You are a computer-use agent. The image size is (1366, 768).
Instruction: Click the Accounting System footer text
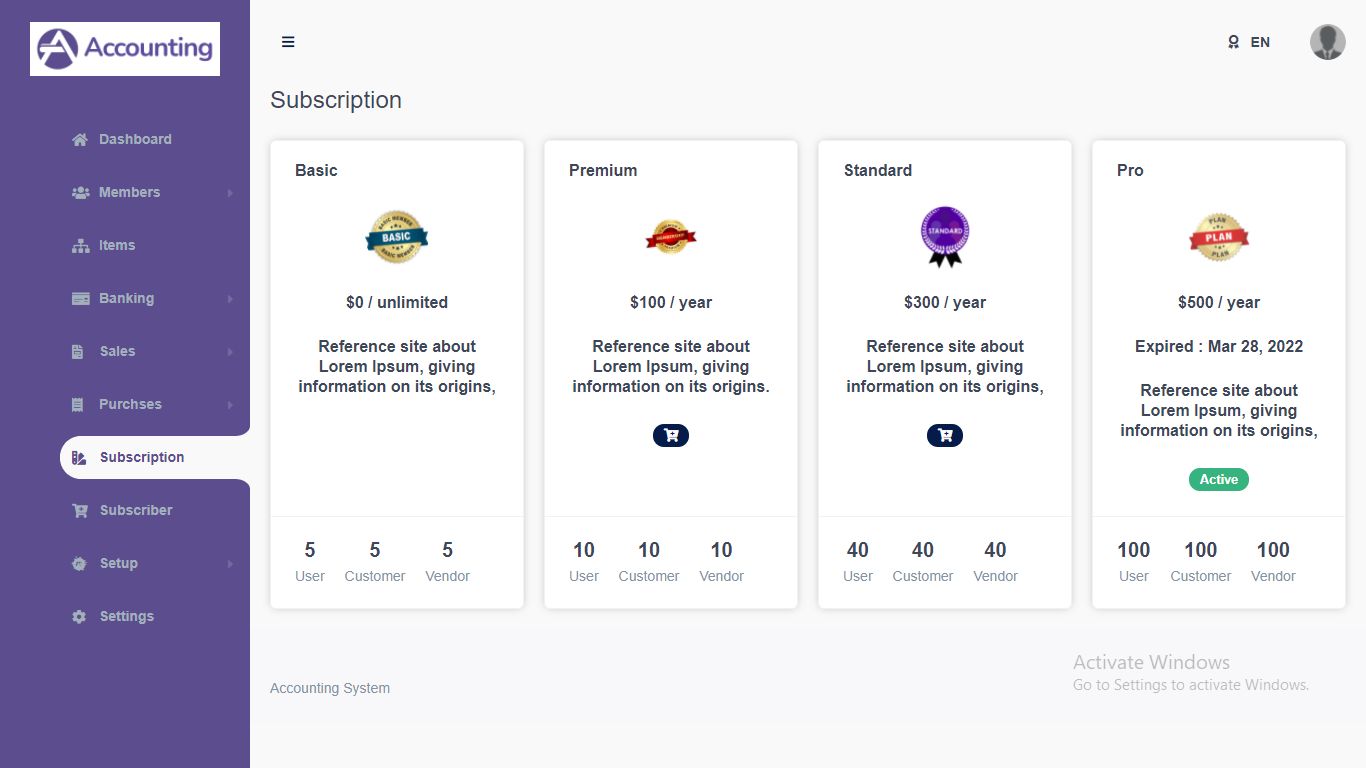(x=330, y=688)
